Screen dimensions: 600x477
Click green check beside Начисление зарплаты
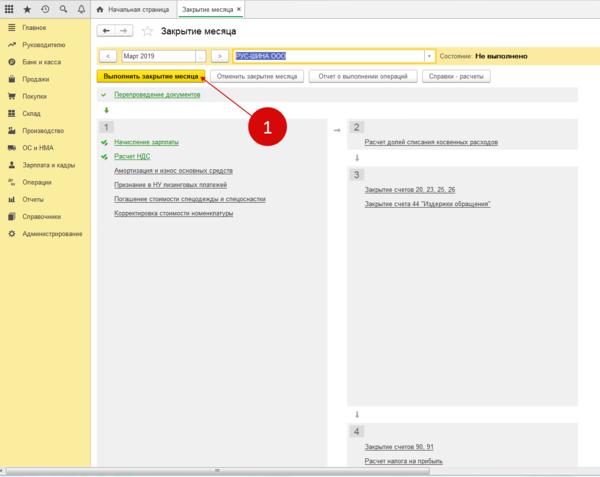pyautogui.click(x=104, y=142)
